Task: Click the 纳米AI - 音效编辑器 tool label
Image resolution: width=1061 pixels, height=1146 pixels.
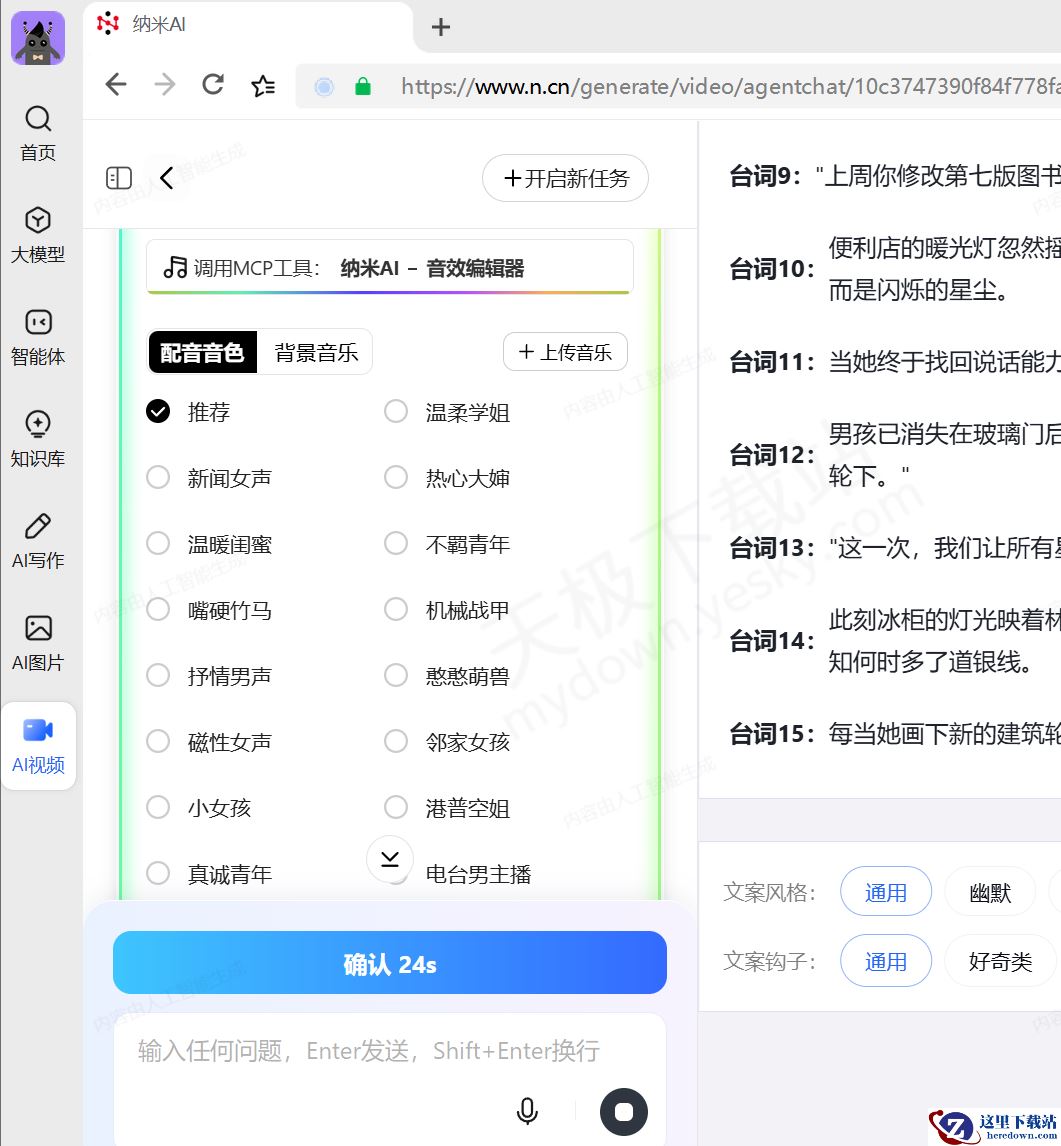Action: tap(432, 268)
